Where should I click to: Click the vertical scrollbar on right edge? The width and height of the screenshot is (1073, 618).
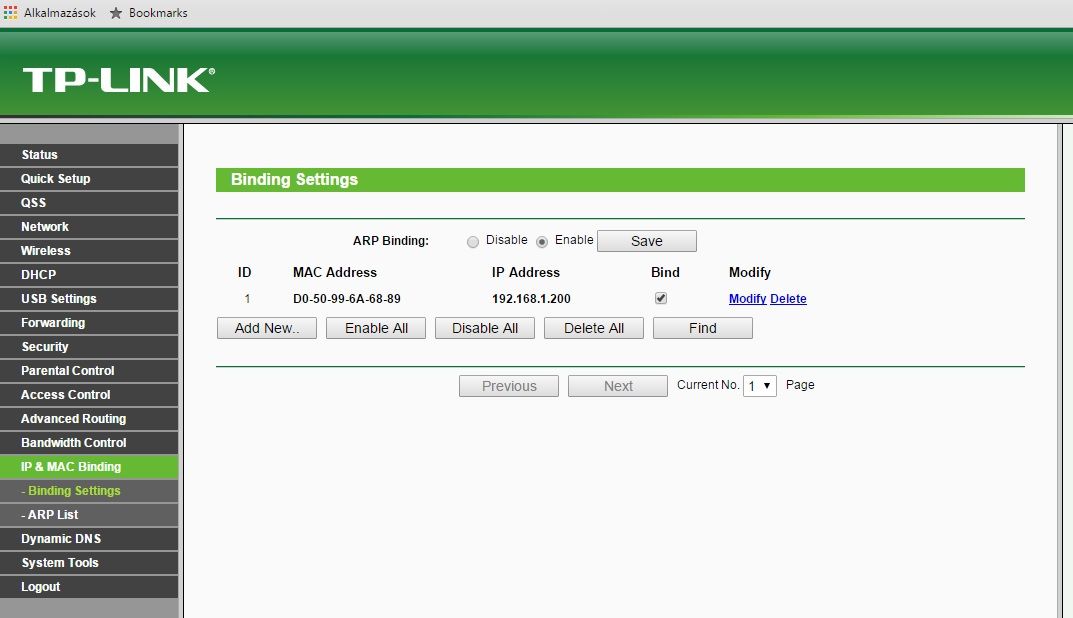[x=1060, y=371]
